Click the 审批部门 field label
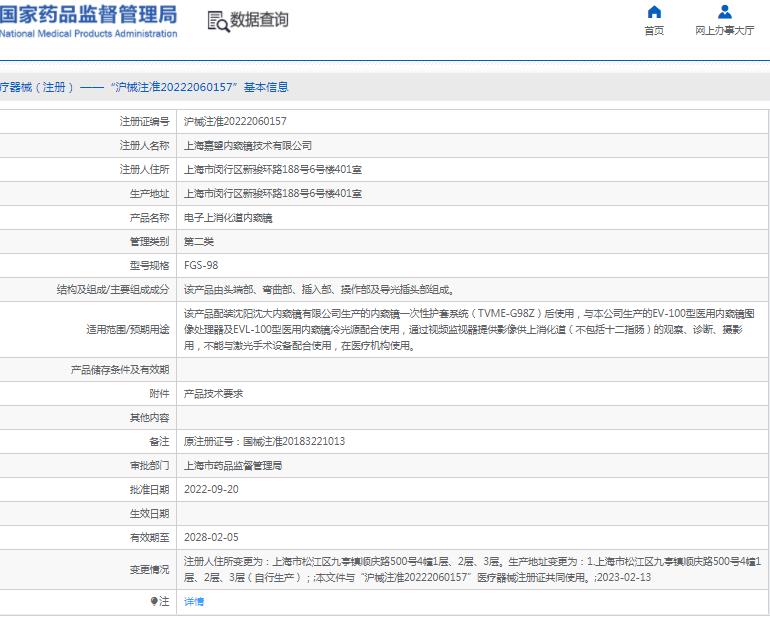Image resolution: width=770 pixels, height=624 pixels. pyautogui.click(x=149, y=465)
